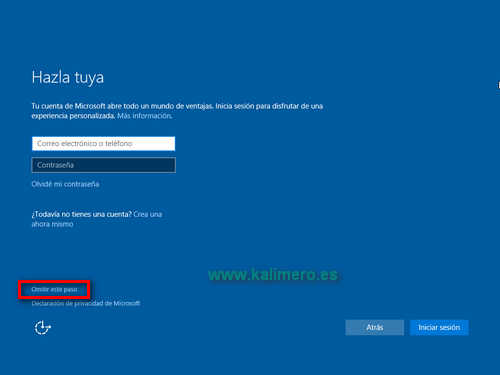Focus the 'Correo electrónico o teléfono' field
Viewport: 500px width, 375px height.
click(103, 144)
